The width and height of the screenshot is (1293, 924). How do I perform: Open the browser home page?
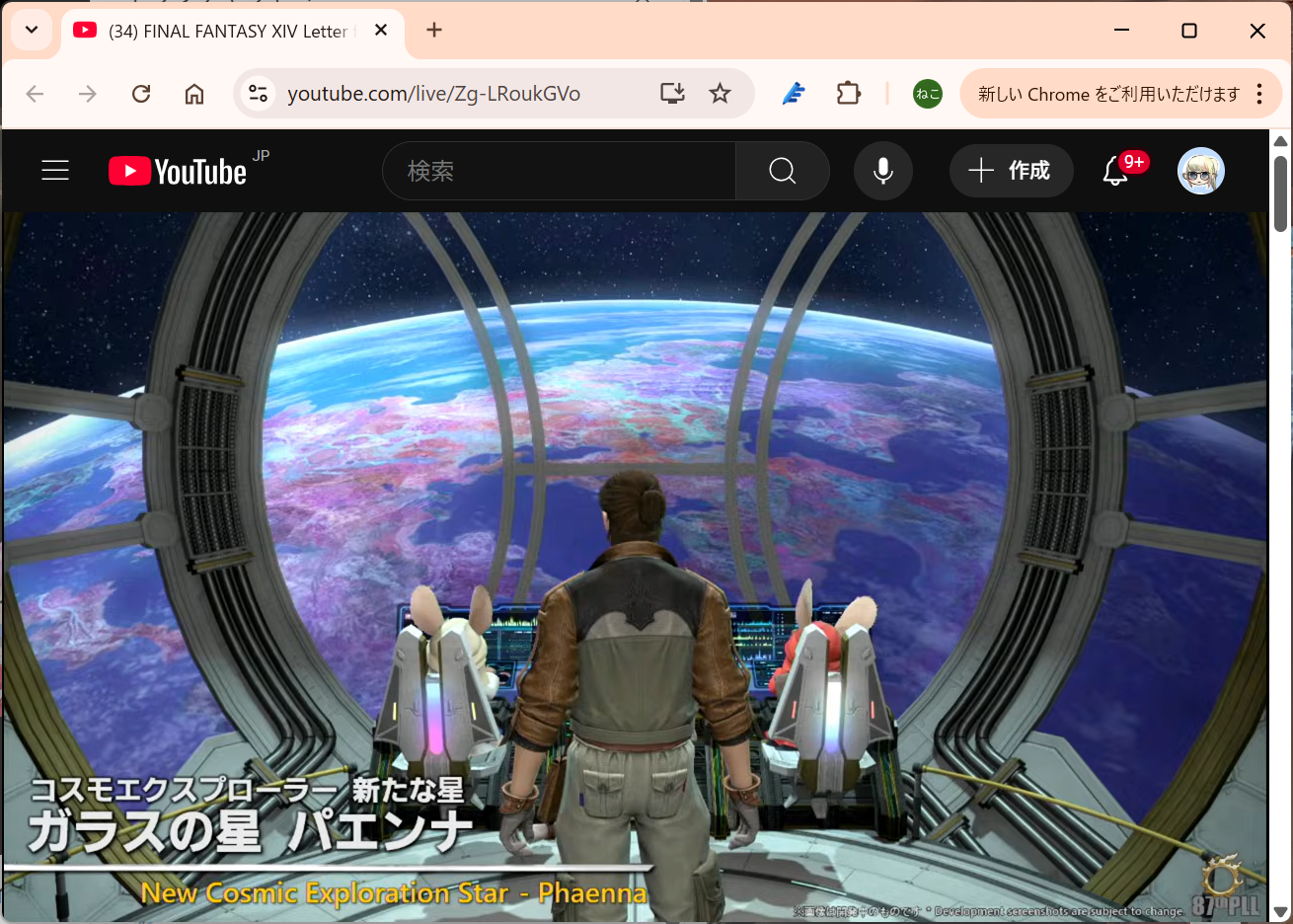click(194, 94)
